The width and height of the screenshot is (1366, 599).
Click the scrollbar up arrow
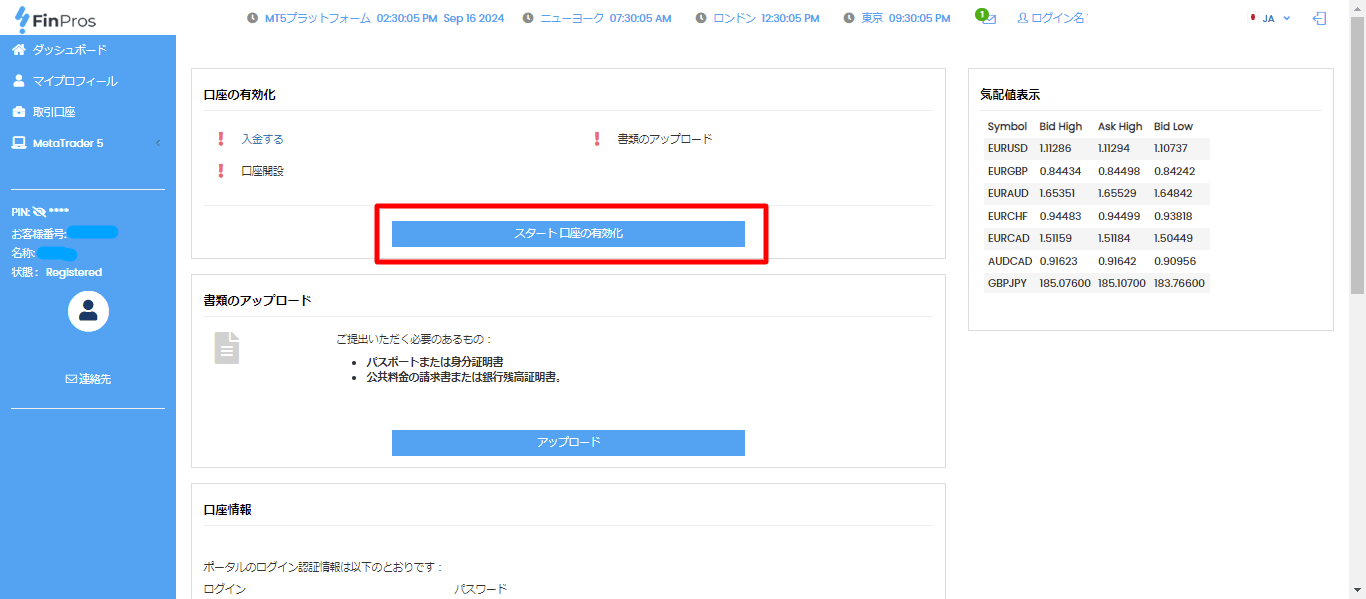1359,7
